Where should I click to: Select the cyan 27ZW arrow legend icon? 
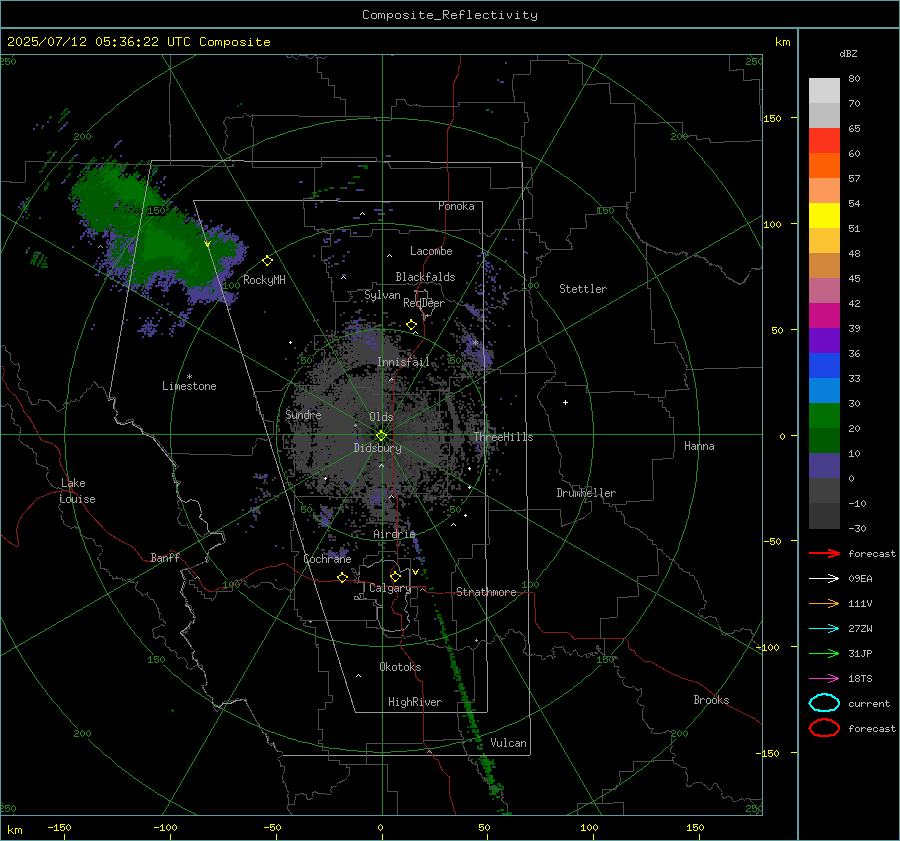[x=824, y=629]
